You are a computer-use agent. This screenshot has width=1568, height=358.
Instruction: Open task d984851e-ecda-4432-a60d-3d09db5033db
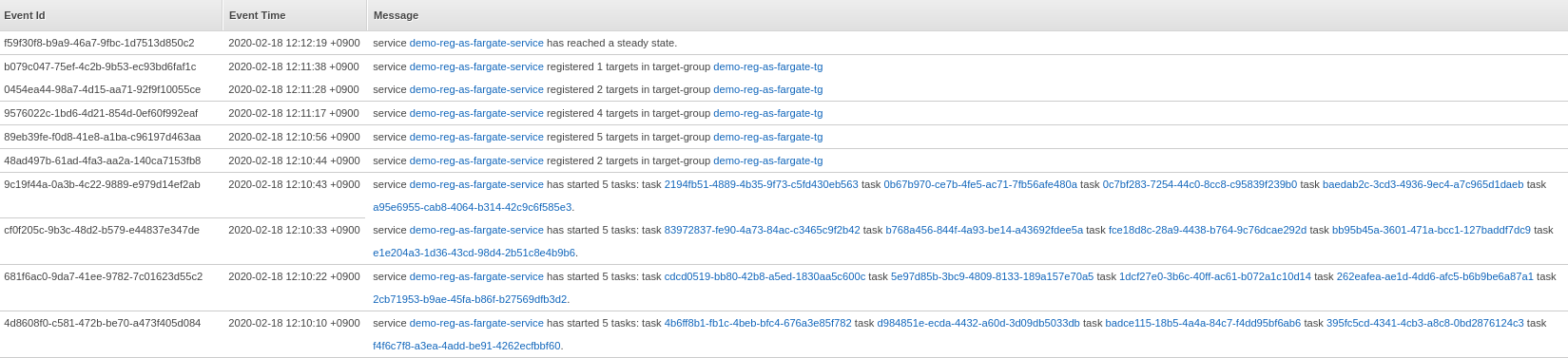click(978, 323)
